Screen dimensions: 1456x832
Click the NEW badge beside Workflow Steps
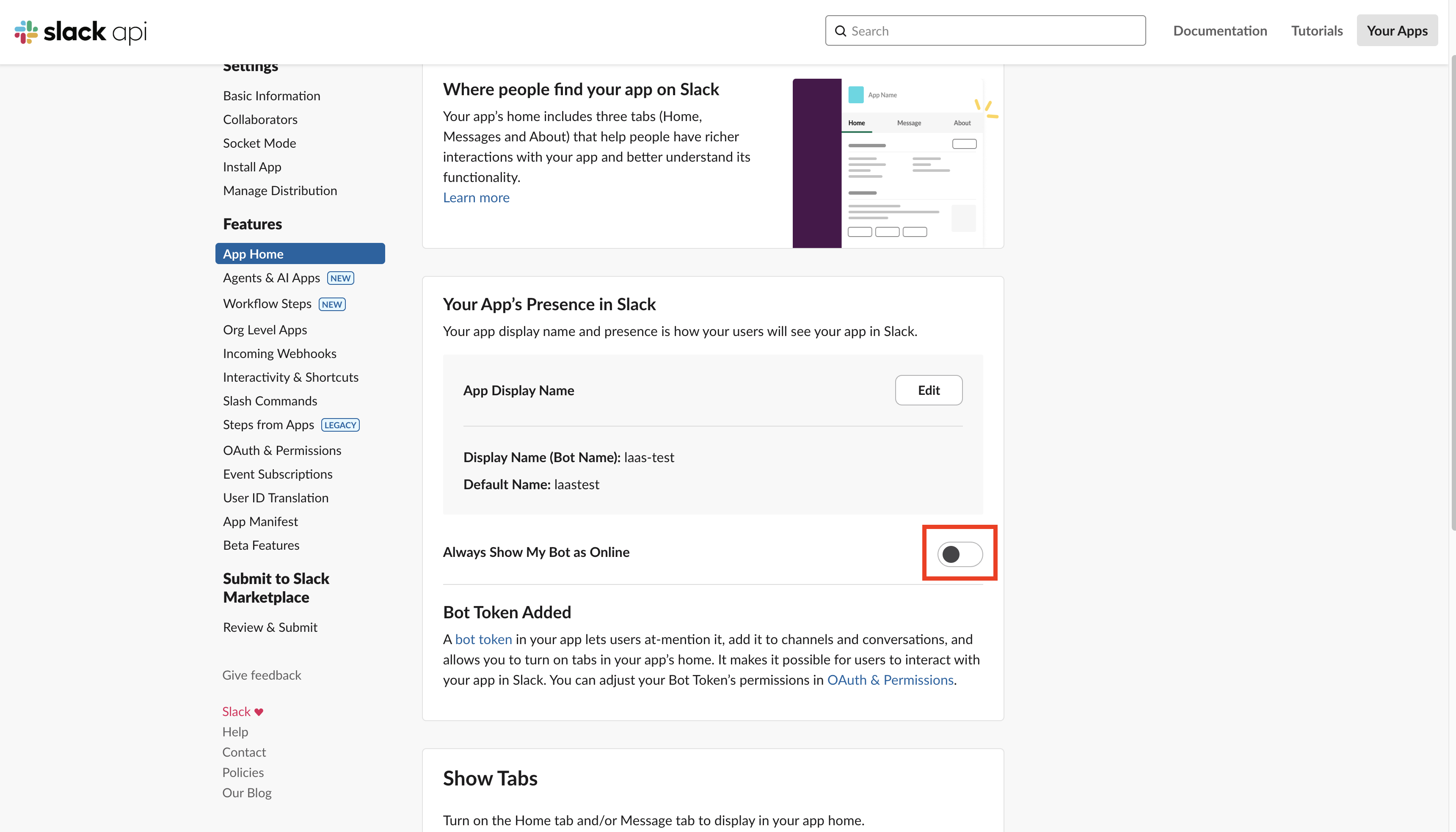pos(332,305)
